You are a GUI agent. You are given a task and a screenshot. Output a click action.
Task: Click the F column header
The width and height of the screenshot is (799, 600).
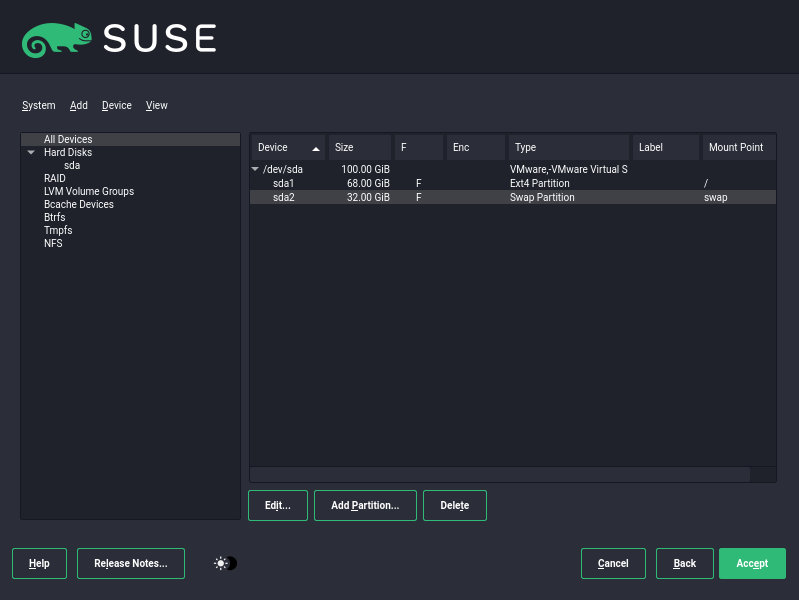coord(418,147)
